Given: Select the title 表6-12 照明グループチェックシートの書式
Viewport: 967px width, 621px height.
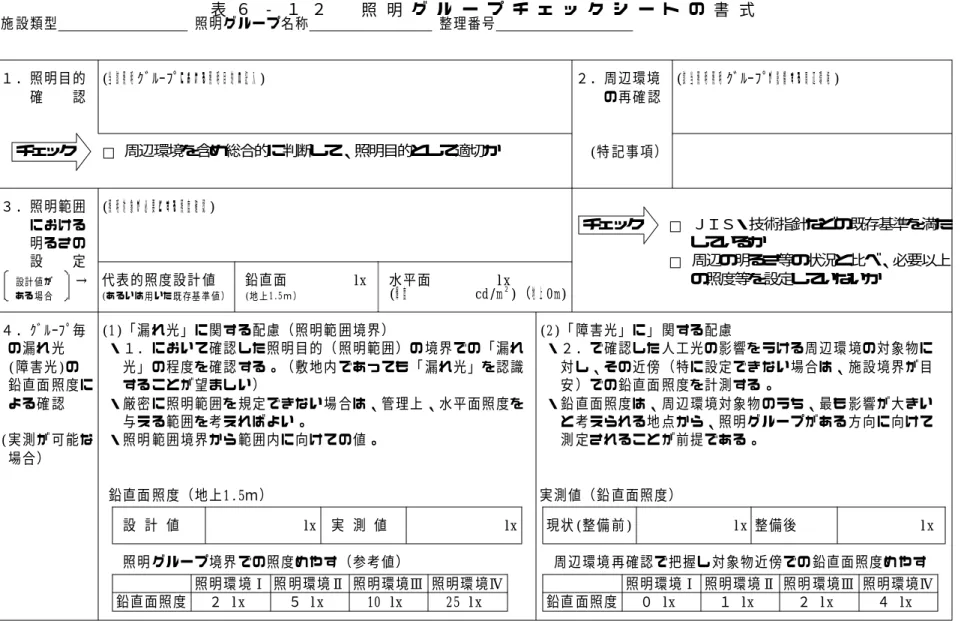Looking at the screenshot, I should pos(482,10).
